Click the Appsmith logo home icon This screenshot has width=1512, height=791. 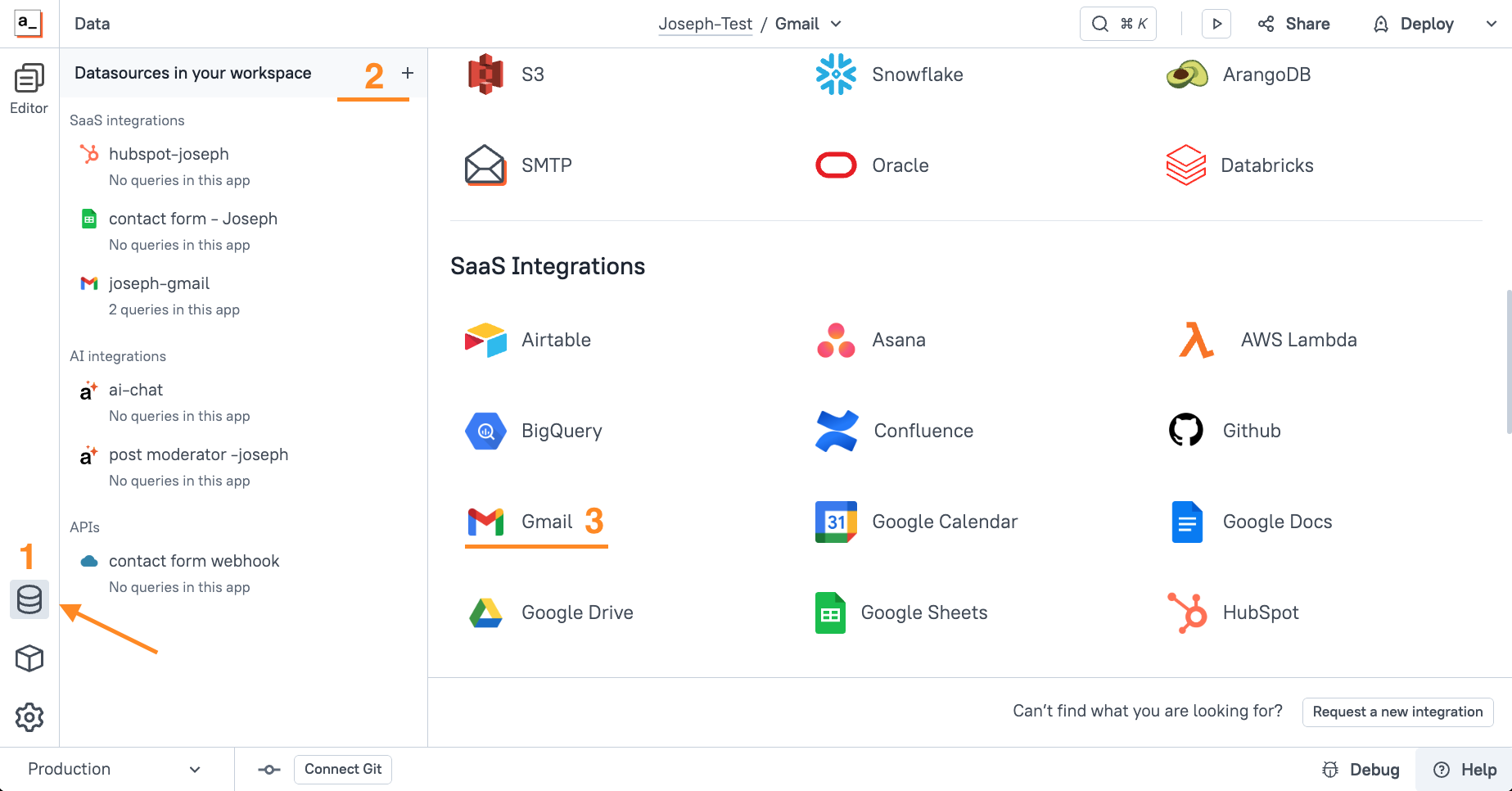tap(28, 24)
